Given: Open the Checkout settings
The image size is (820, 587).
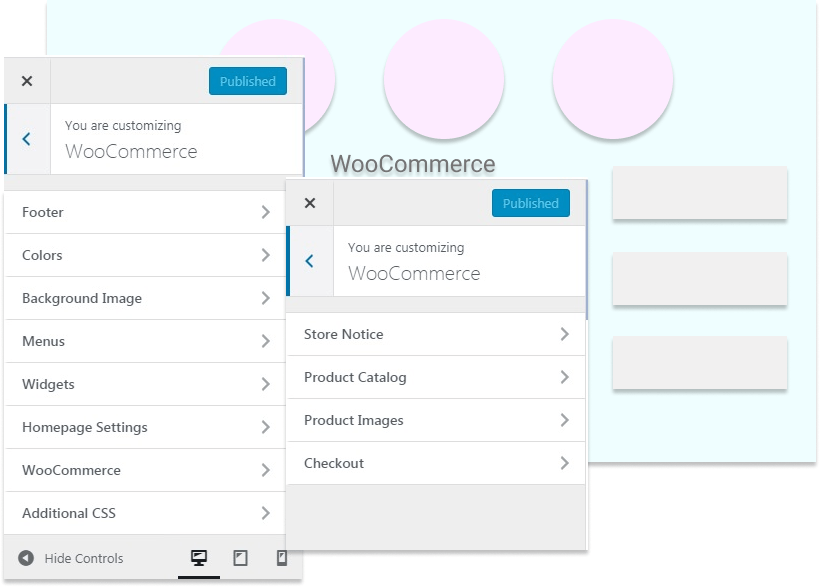Looking at the screenshot, I should [436, 463].
